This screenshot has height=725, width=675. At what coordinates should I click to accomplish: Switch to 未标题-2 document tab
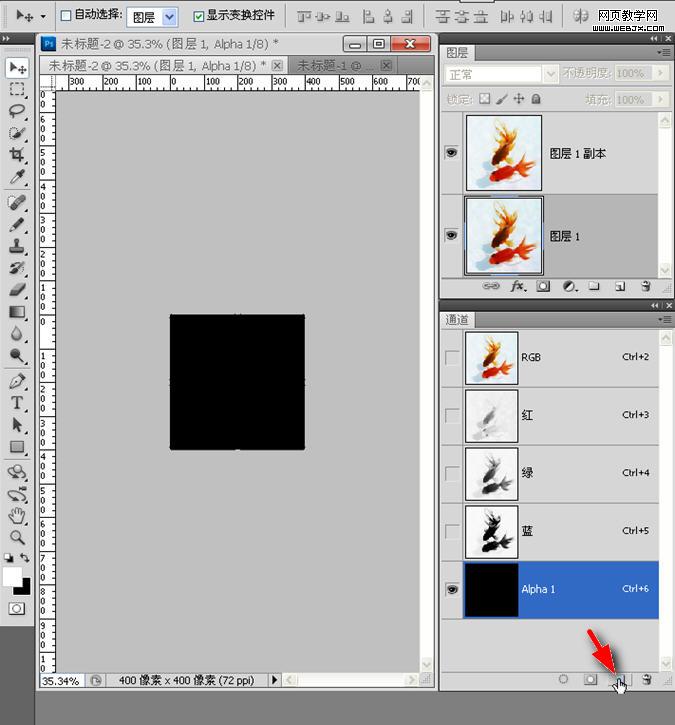tap(163, 66)
